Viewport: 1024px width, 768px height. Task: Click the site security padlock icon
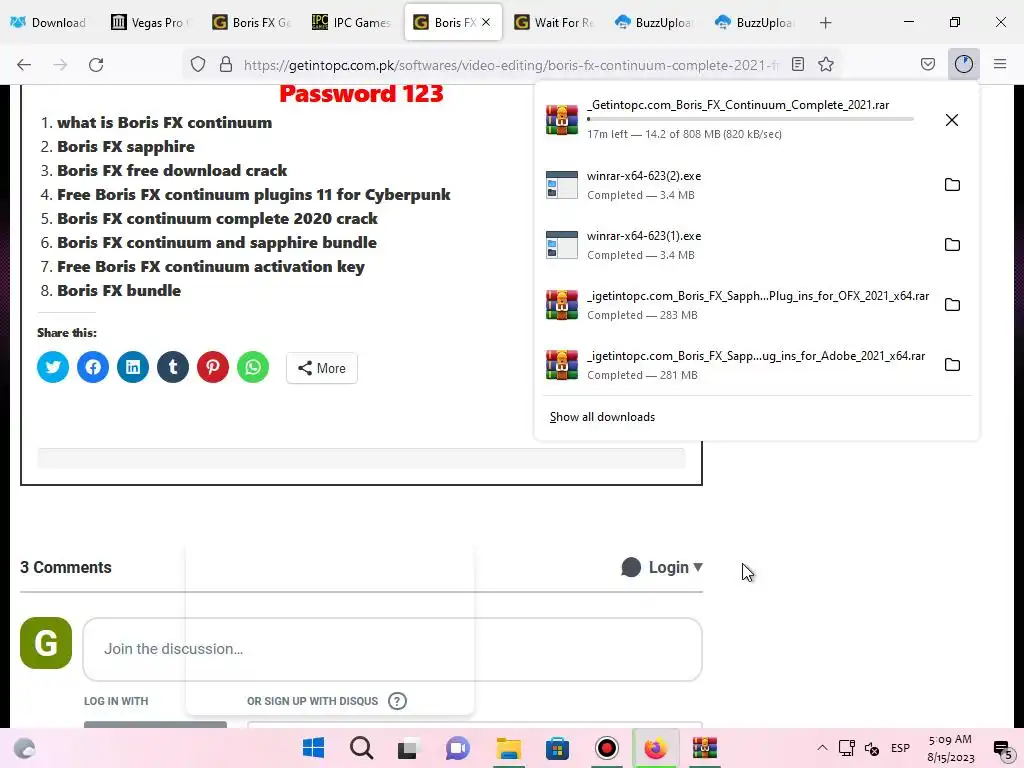pyautogui.click(x=226, y=65)
